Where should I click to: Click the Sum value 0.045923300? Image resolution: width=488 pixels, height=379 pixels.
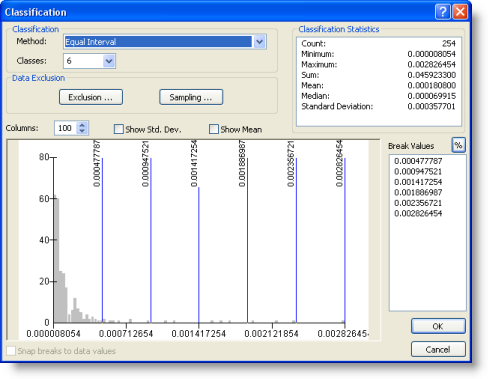[x=432, y=75]
